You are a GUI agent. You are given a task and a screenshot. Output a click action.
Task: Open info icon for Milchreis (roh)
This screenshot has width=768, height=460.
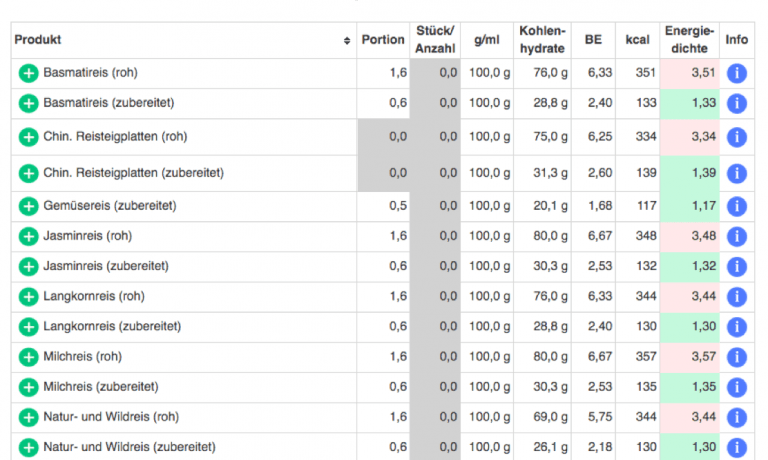pyautogui.click(x=737, y=357)
